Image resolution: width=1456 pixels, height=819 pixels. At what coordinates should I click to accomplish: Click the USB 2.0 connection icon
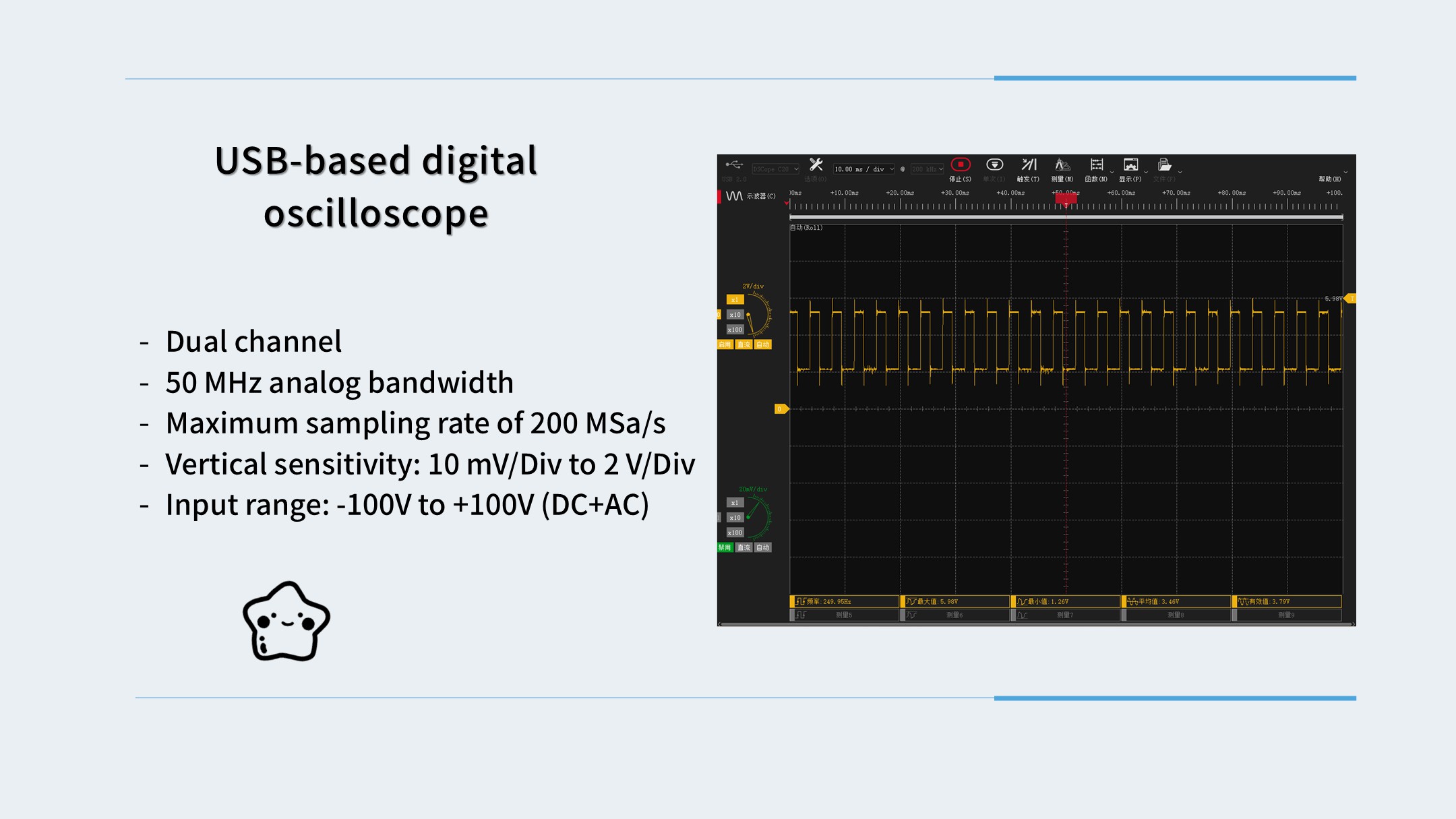point(734,164)
